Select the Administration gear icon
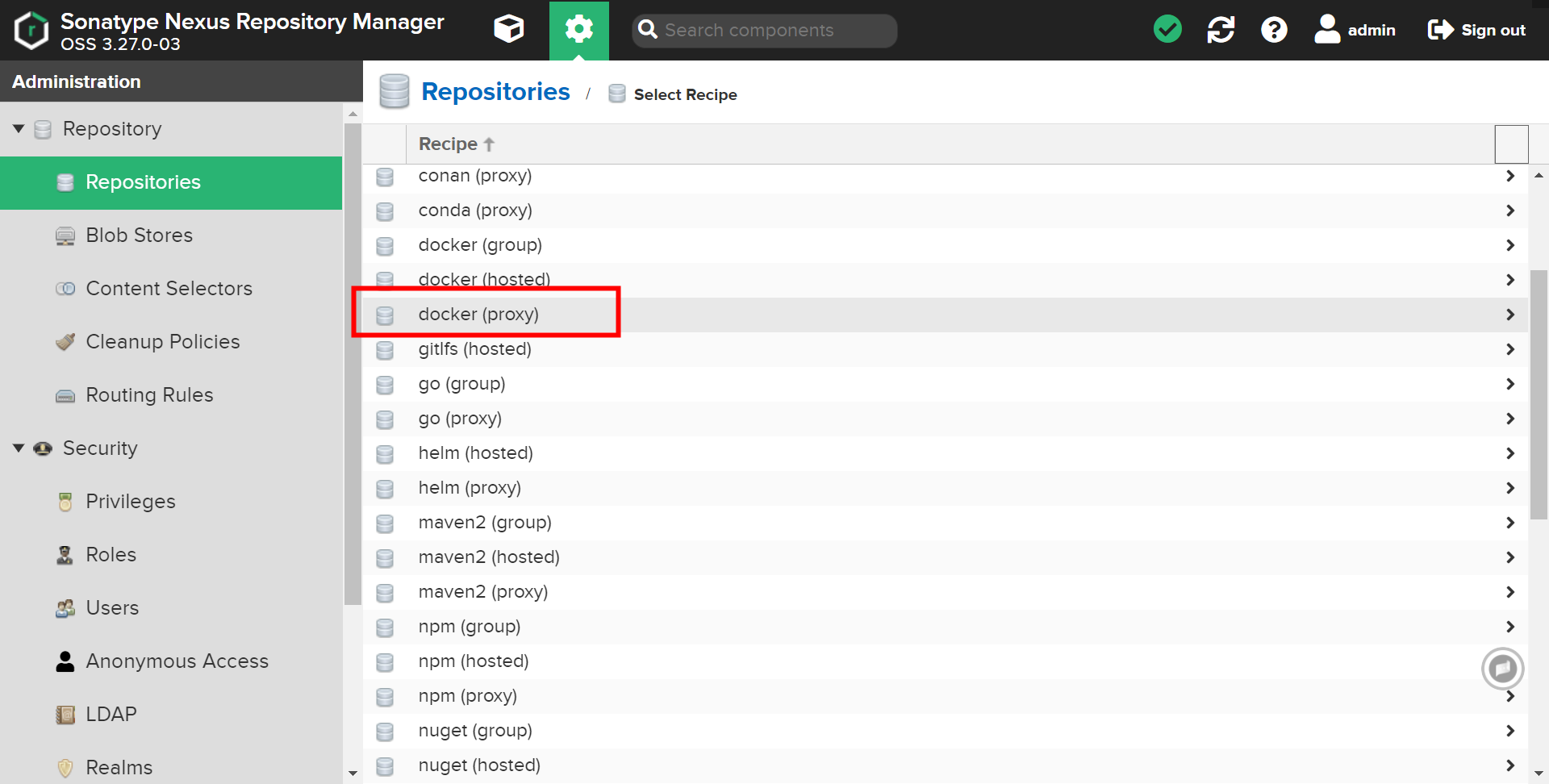The height and width of the screenshot is (784, 1549). [x=578, y=29]
